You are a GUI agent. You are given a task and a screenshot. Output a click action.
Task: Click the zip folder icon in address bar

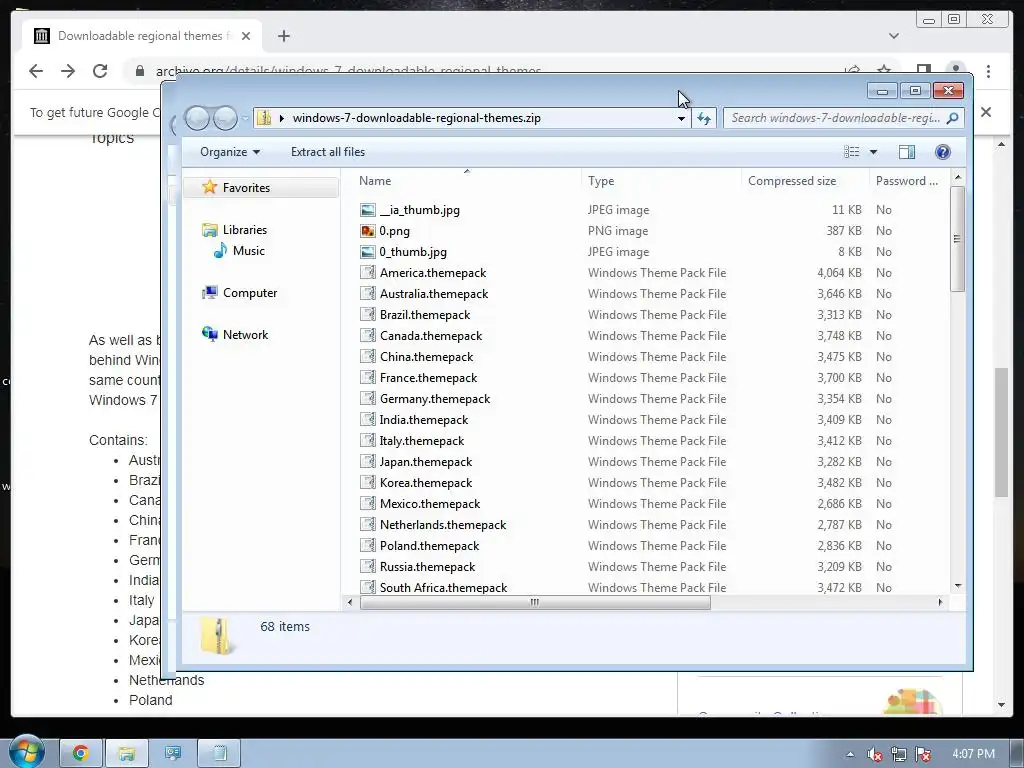pyautogui.click(x=264, y=118)
